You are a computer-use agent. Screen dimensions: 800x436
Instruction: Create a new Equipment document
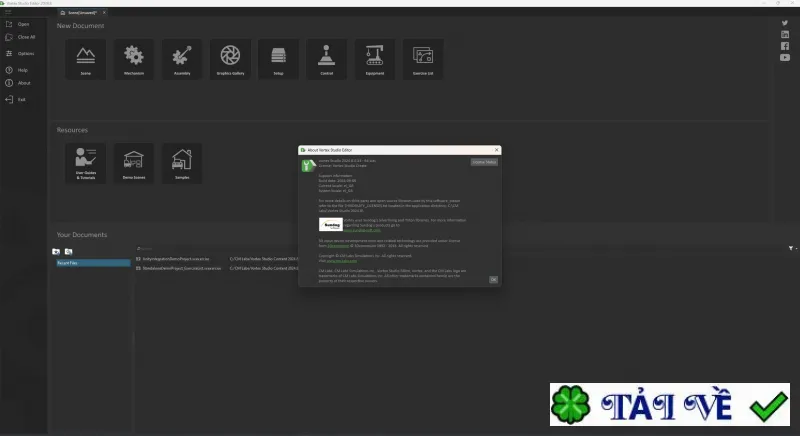point(374,59)
